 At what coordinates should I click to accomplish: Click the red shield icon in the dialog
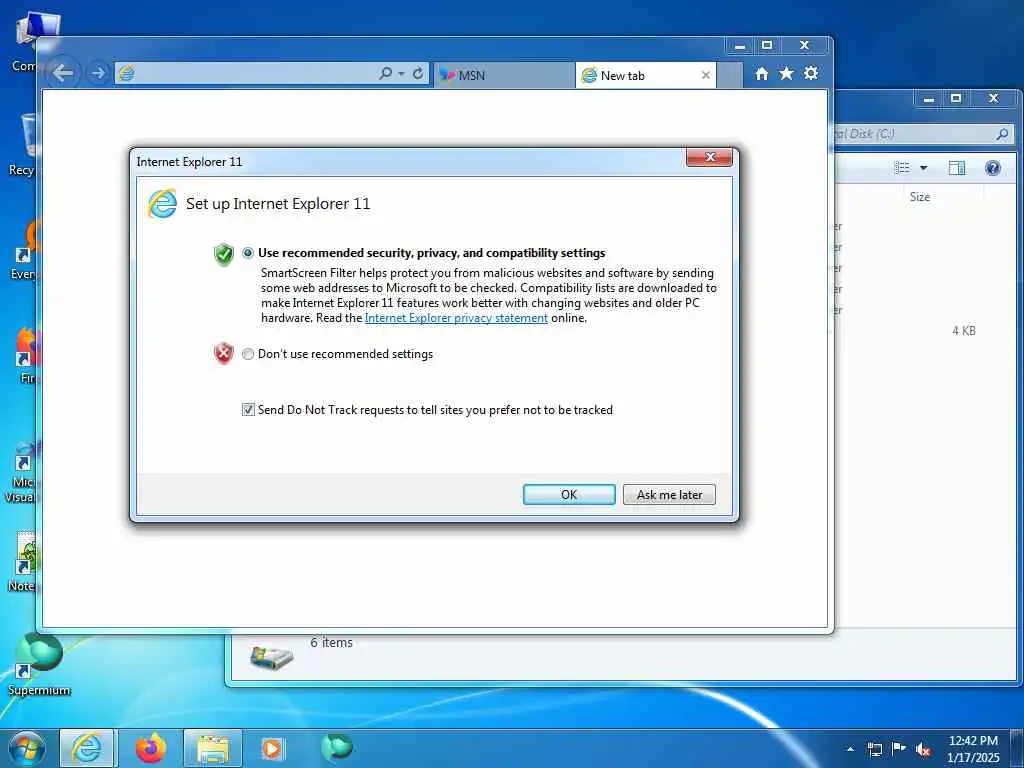(224, 353)
